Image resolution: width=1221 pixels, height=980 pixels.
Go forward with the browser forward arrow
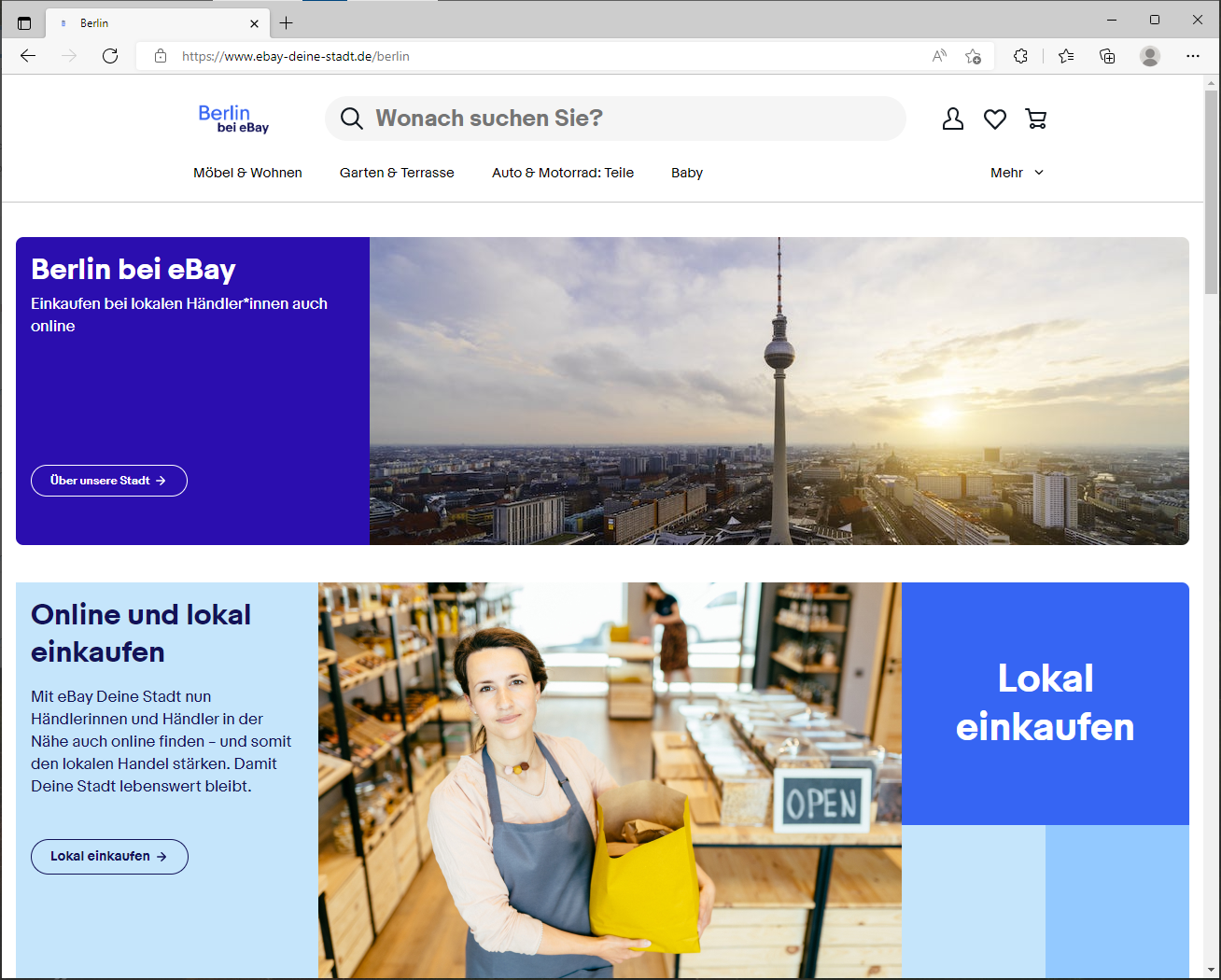pyautogui.click(x=69, y=56)
